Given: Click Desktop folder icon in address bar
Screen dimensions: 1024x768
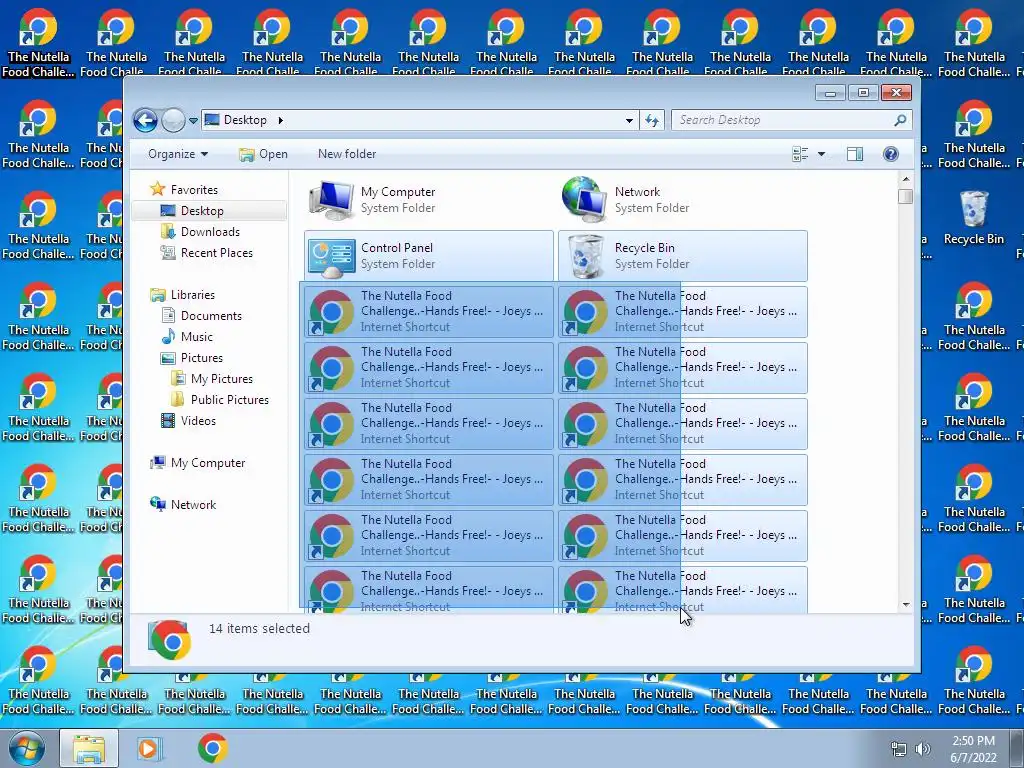Looking at the screenshot, I should tap(212, 120).
